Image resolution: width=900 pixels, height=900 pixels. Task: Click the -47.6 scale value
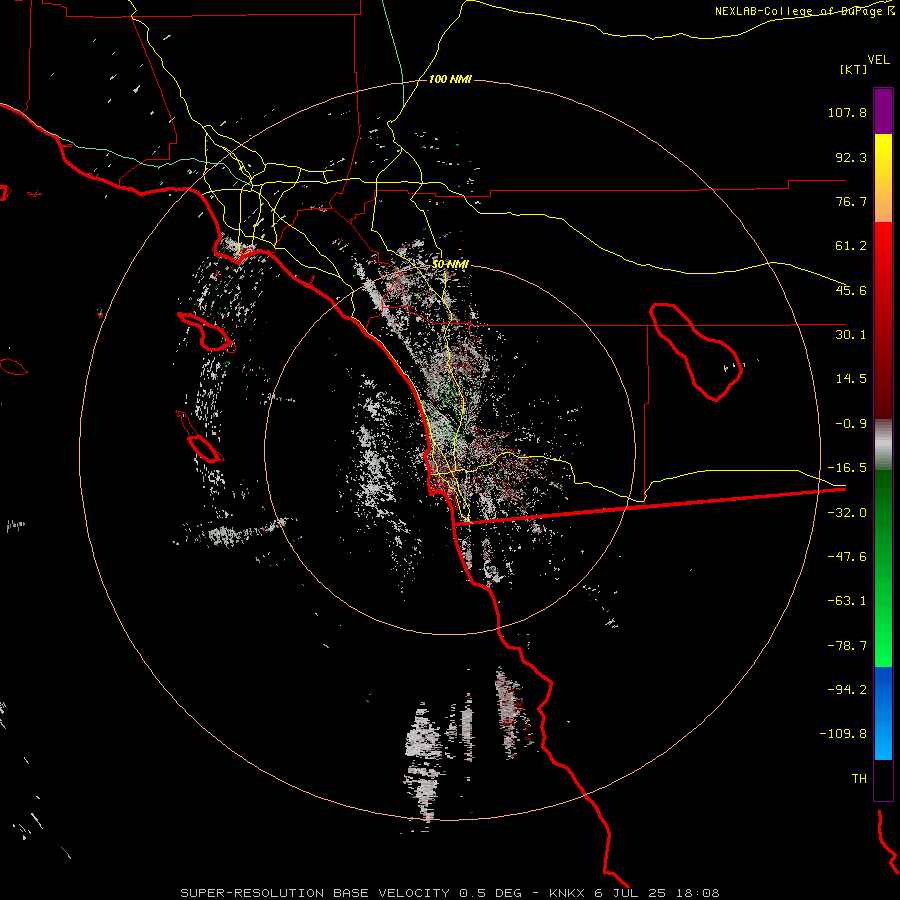(x=847, y=557)
